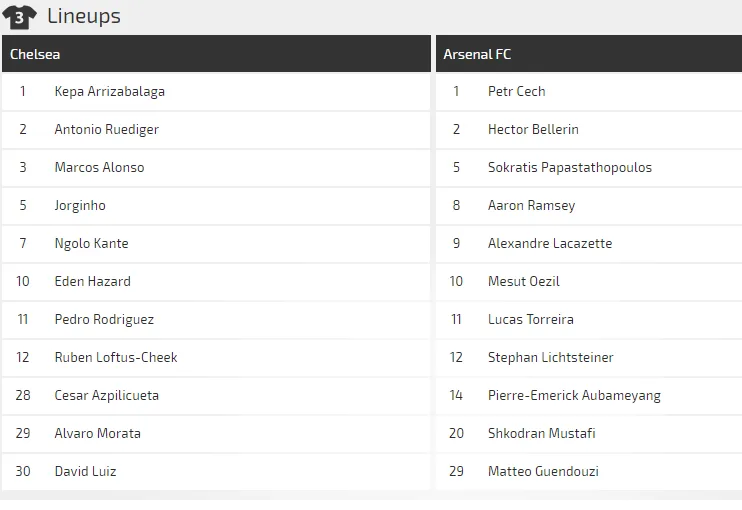Click Cesar Azpilicueta's lineup entry
The image size is (742, 510).
[107, 396]
